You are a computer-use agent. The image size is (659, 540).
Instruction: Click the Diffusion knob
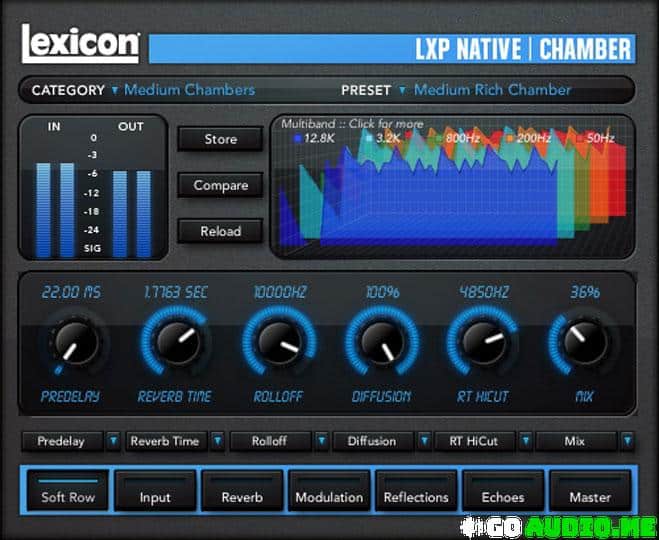pos(382,341)
